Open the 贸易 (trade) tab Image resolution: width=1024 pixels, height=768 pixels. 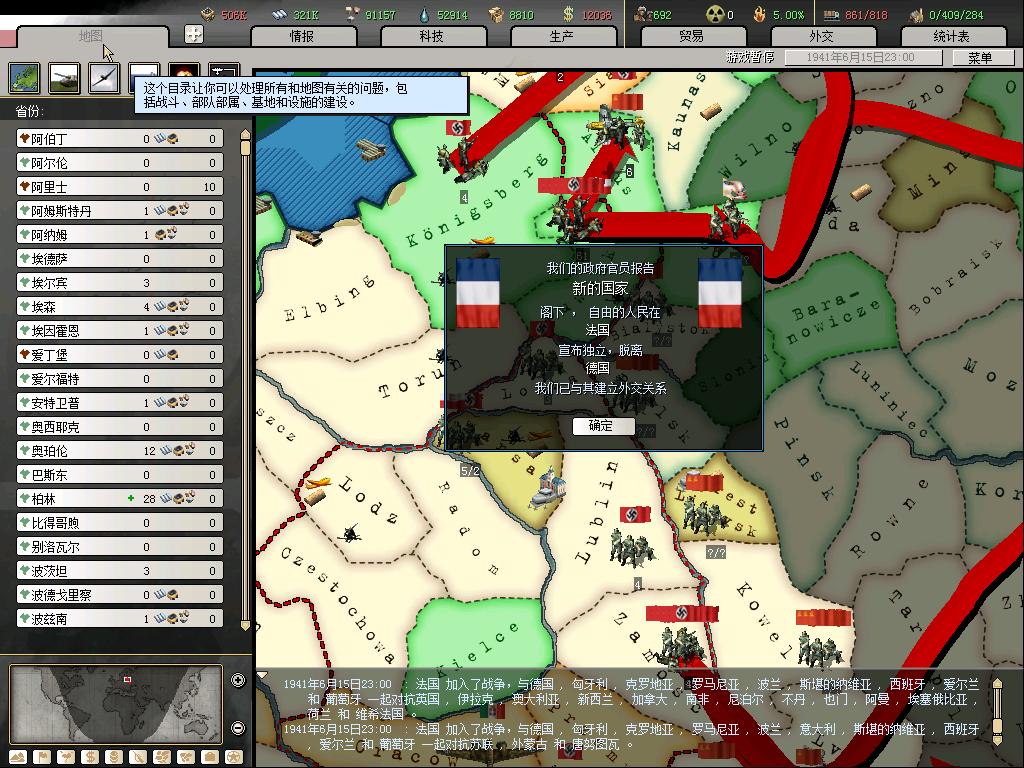tap(692, 37)
